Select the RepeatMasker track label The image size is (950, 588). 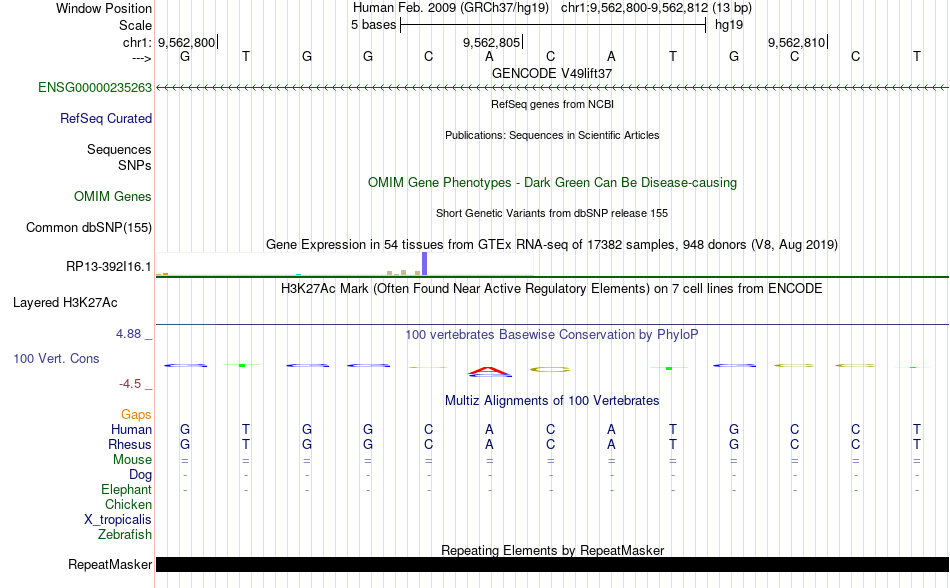110,564
